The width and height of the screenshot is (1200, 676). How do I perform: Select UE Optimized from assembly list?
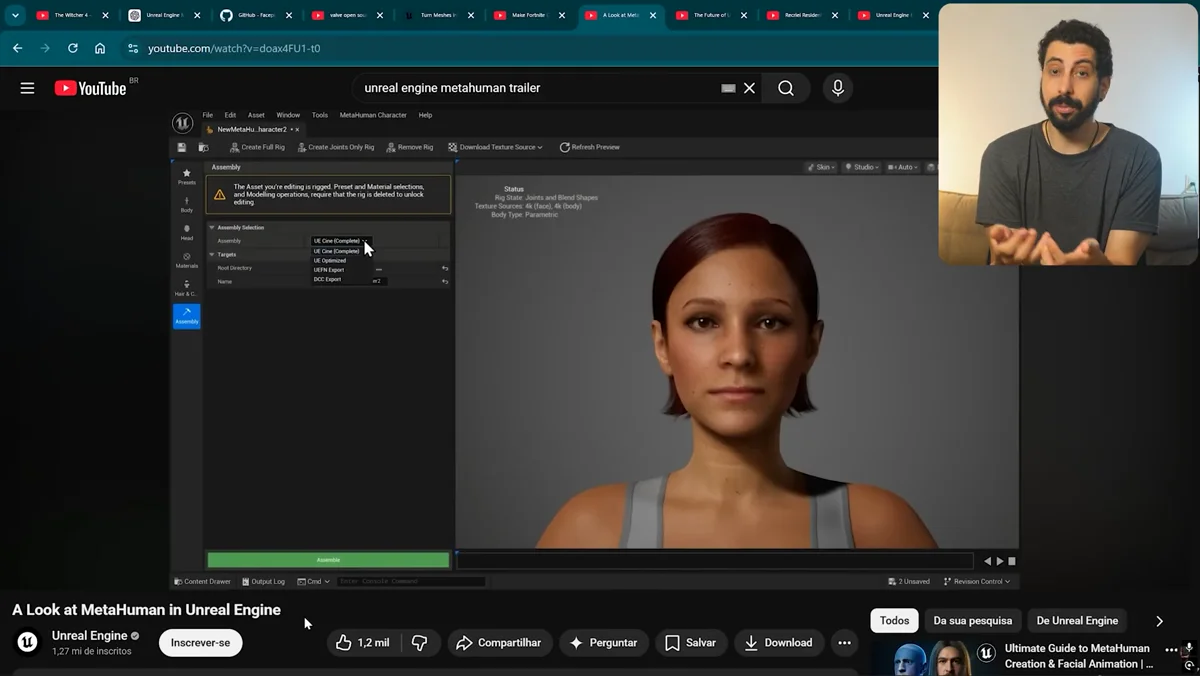pos(330,260)
